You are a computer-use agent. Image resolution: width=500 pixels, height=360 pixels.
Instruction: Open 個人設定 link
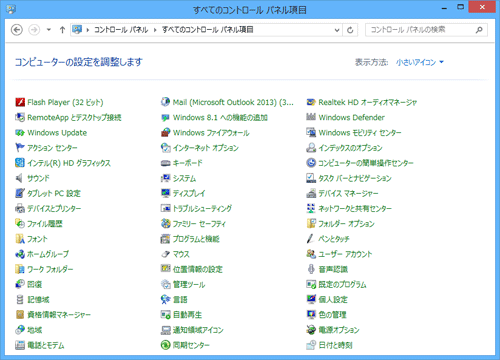coord(333,299)
